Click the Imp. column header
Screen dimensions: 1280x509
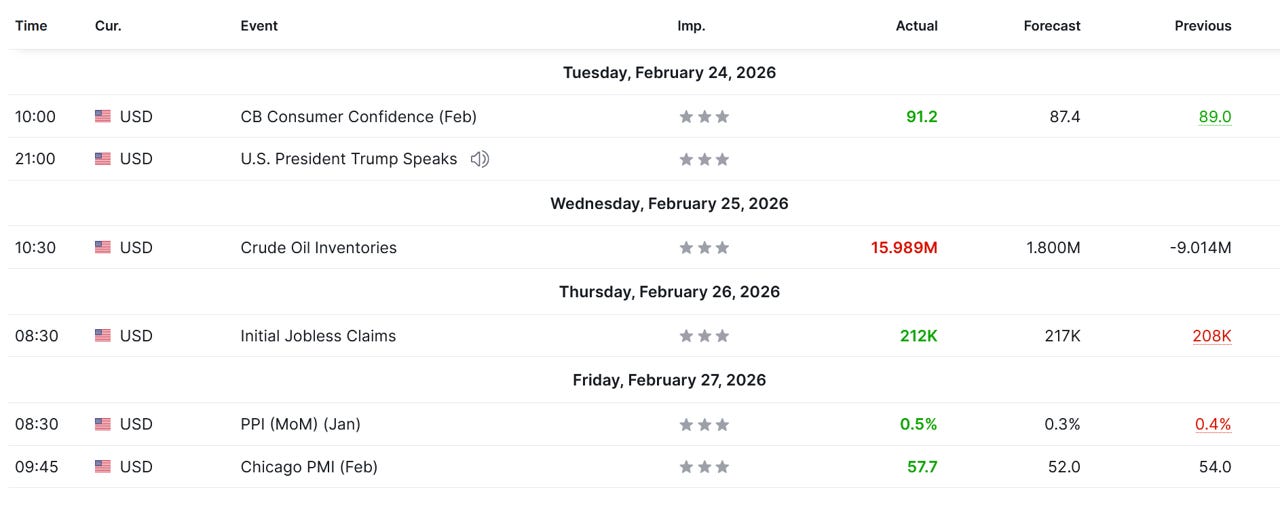click(691, 26)
